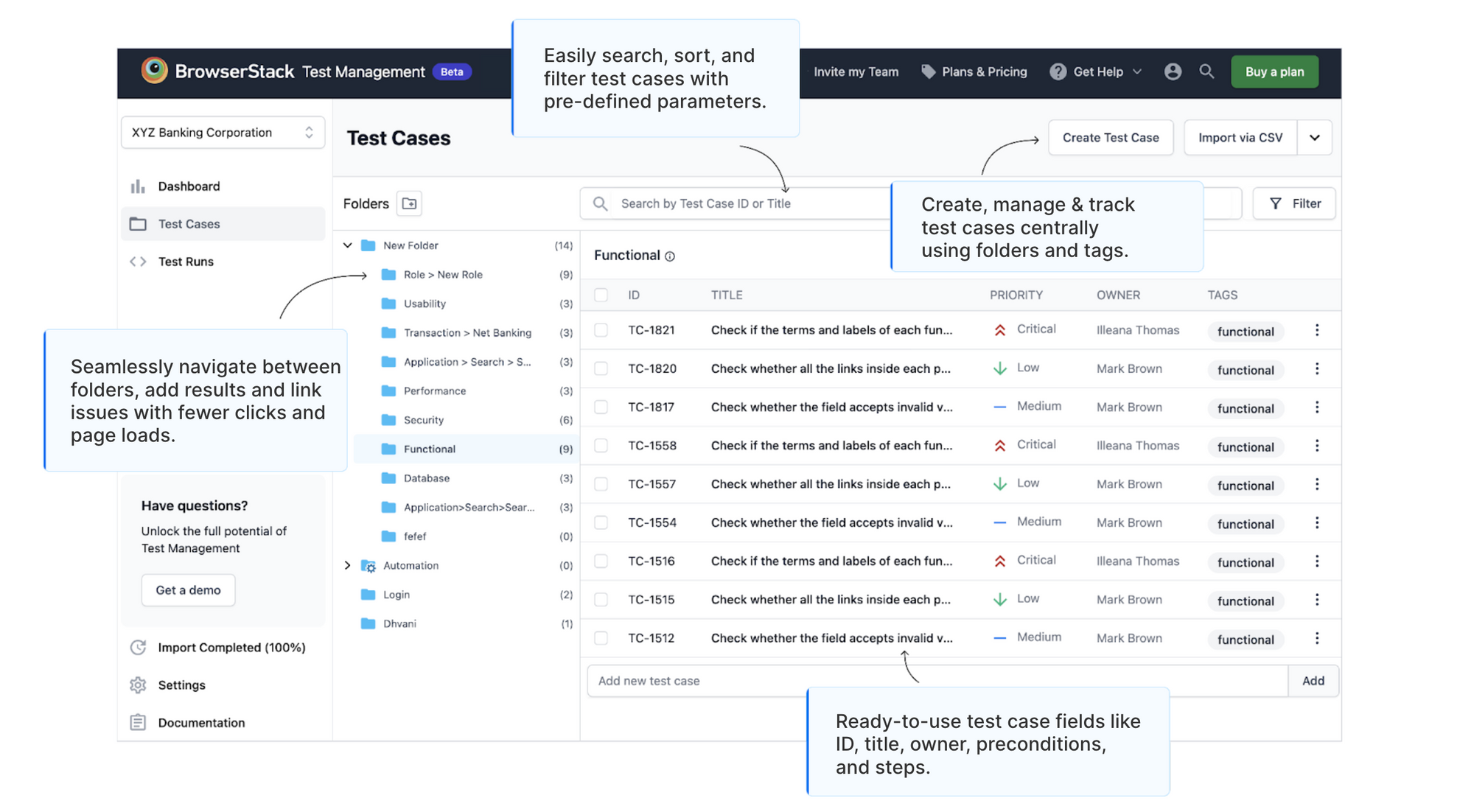Click the Create Test Case button

click(1110, 138)
